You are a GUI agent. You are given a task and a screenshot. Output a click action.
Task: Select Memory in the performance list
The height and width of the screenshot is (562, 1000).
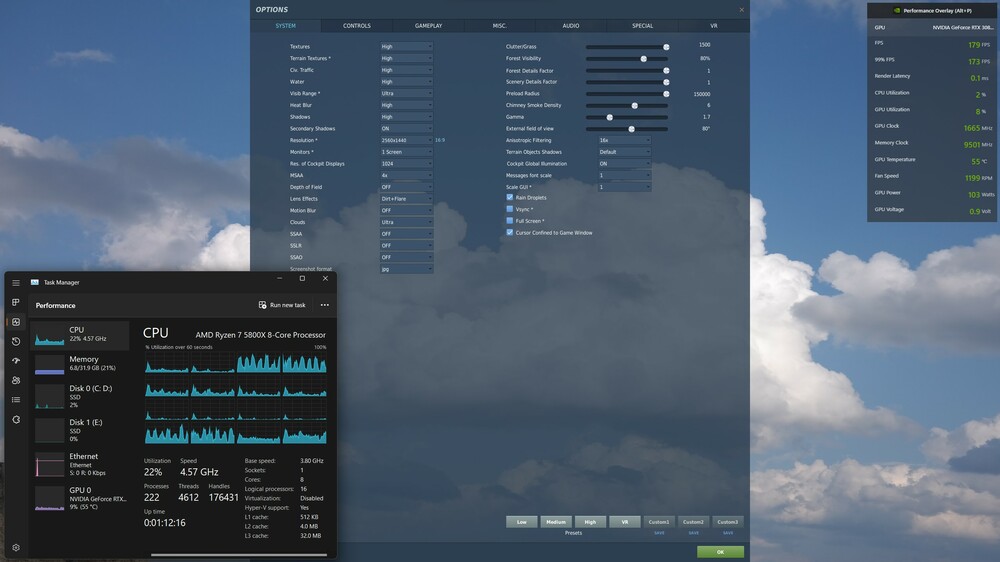[x=80, y=364]
